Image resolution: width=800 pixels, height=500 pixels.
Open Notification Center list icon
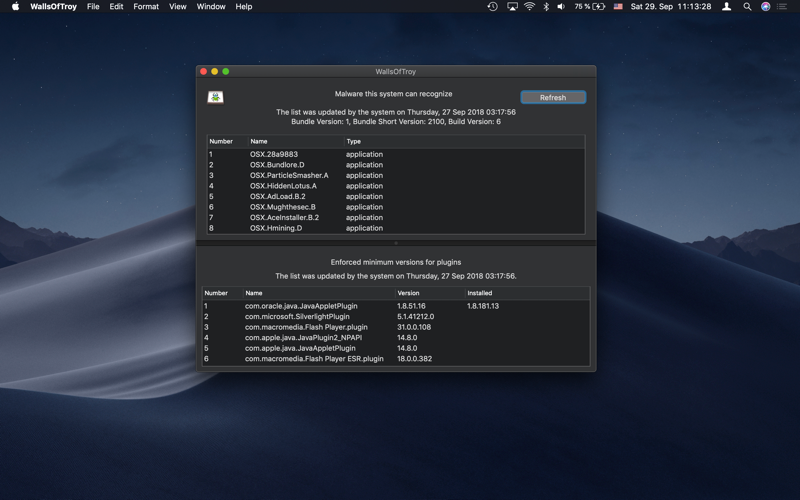pos(782,7)
